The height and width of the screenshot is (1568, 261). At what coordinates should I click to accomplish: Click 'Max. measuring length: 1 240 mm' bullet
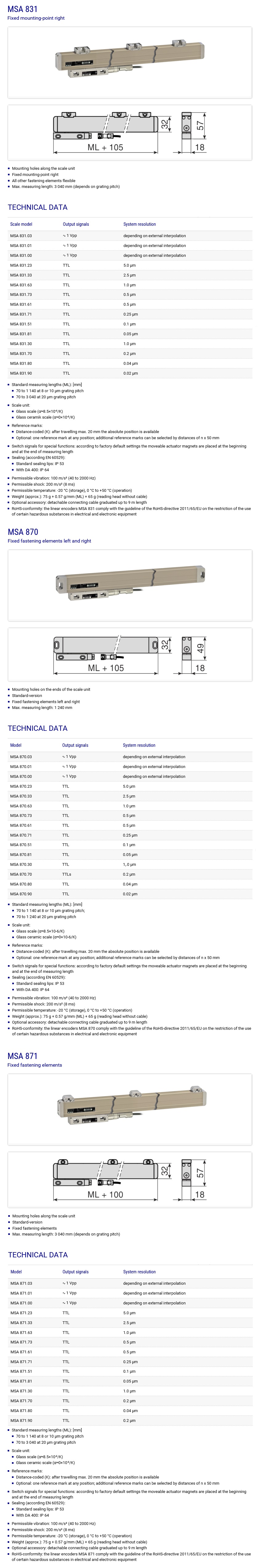pos(42,707)
